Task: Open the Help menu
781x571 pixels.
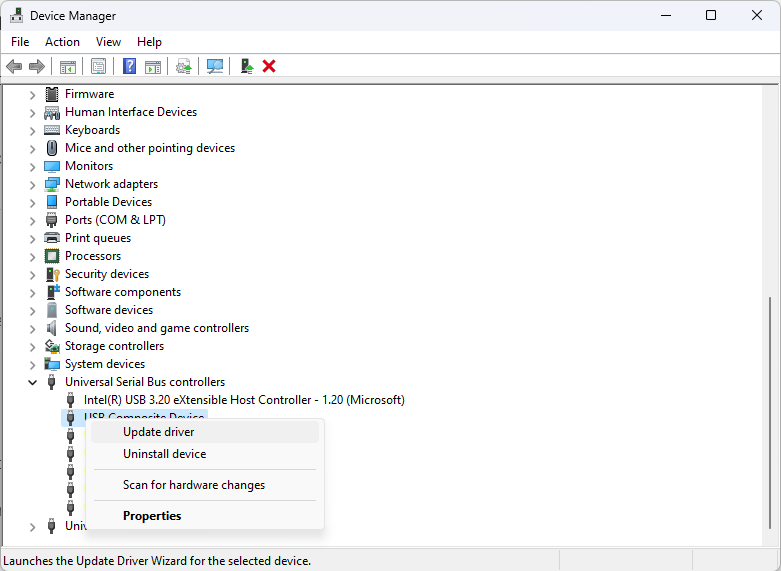Action: [149, 42]
